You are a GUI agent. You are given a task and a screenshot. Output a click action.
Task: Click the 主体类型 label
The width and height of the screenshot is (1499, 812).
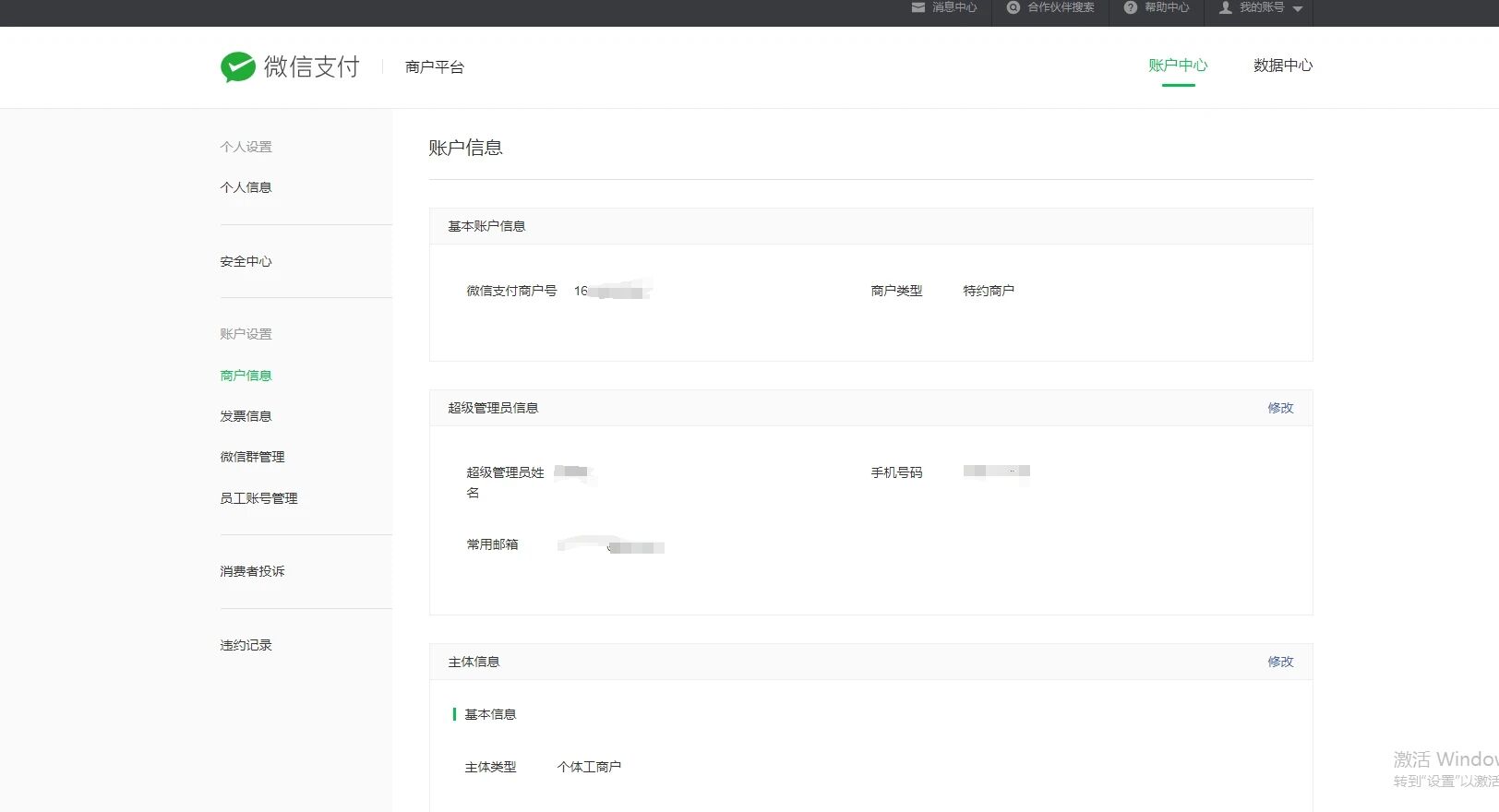(490, 767)
